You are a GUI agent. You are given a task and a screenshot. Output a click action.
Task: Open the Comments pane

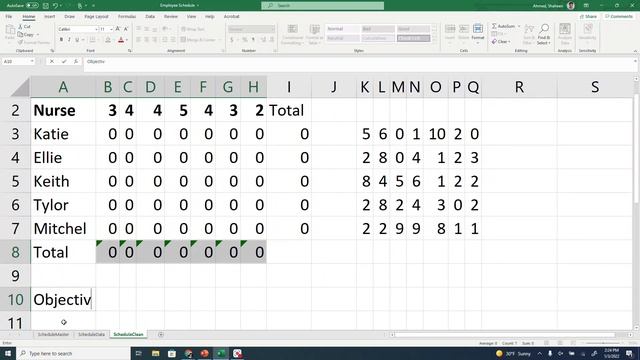[619, 17]
